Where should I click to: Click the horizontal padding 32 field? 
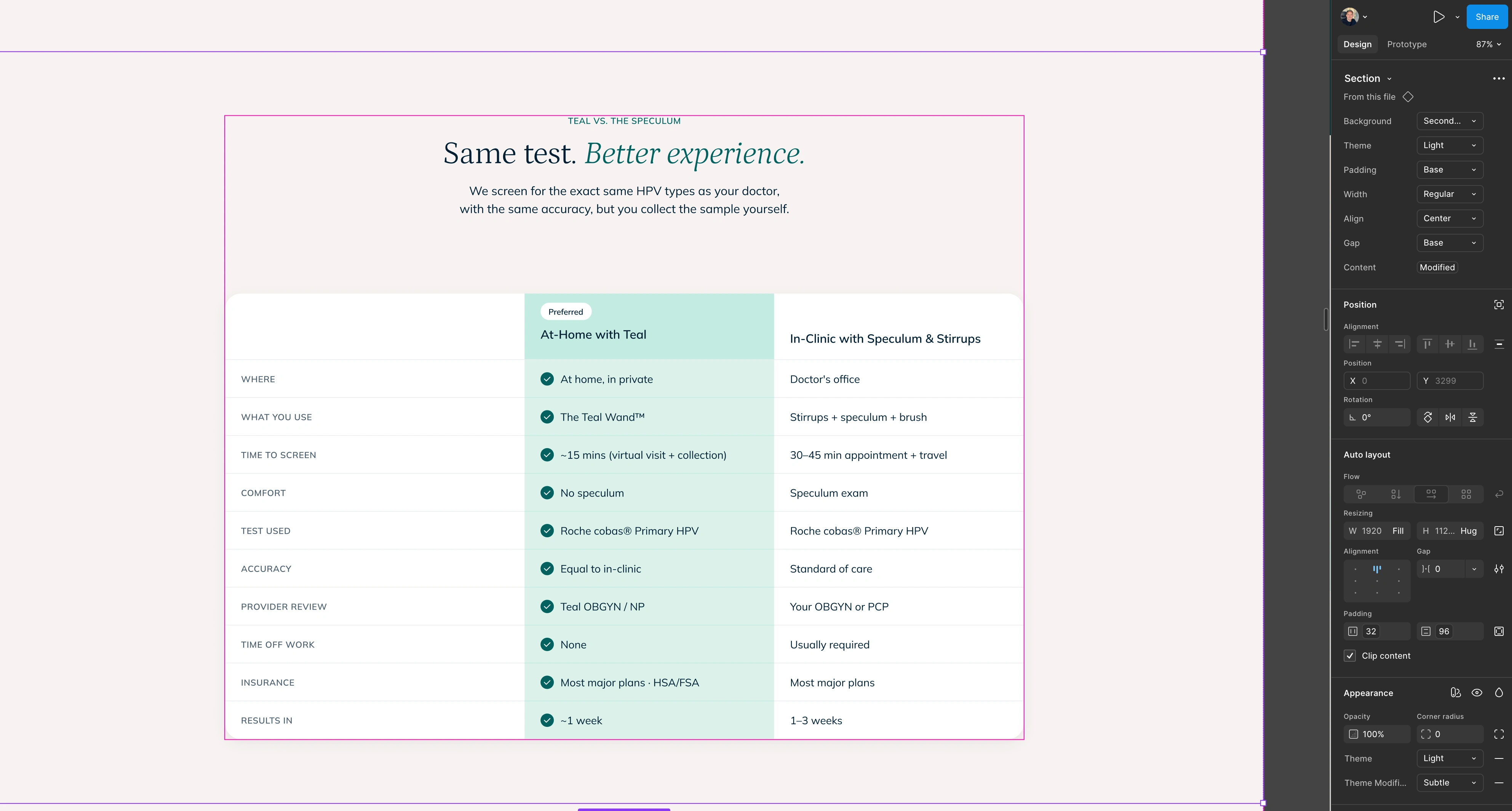coord(1376,631)
